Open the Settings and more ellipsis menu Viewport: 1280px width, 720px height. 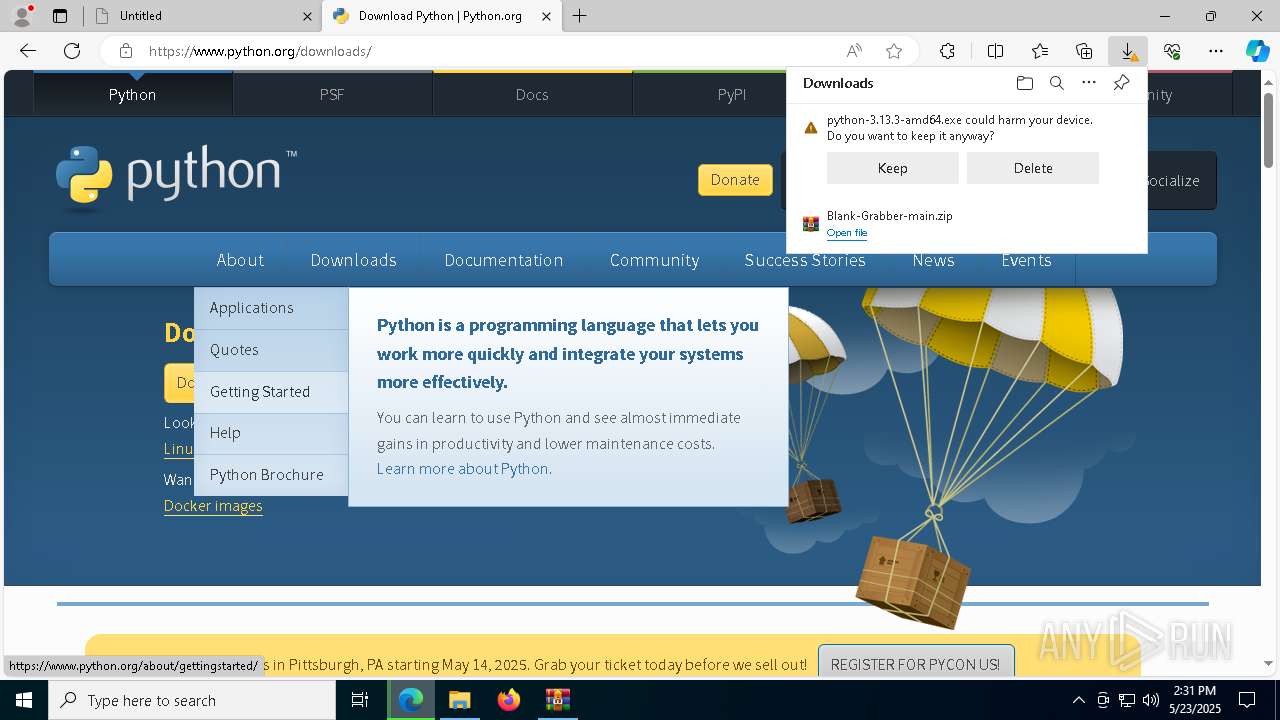coord(1216,51)
